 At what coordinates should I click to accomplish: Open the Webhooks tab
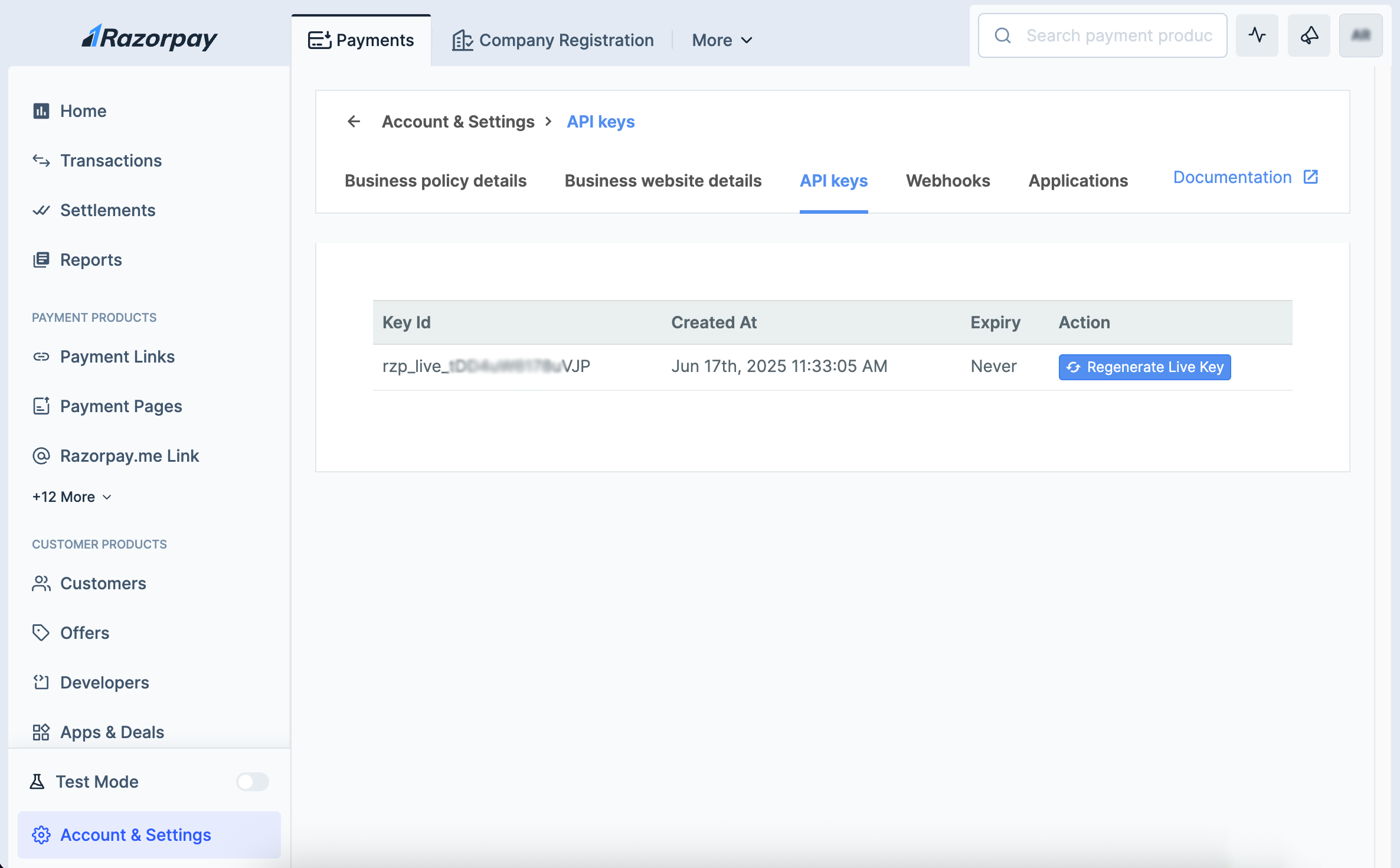[x=948, y=181]
